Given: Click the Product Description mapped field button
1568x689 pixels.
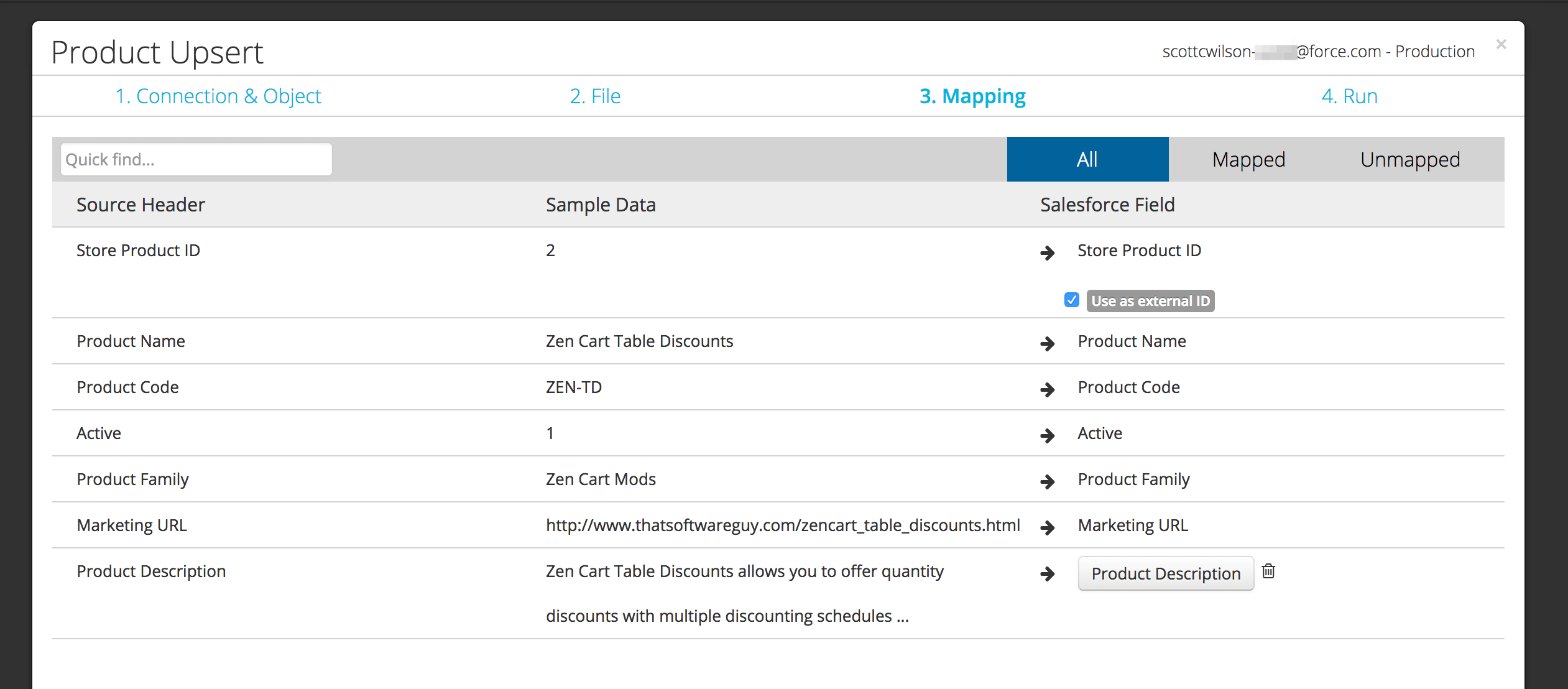Looking at the screenshot, I should [1166, 573].
